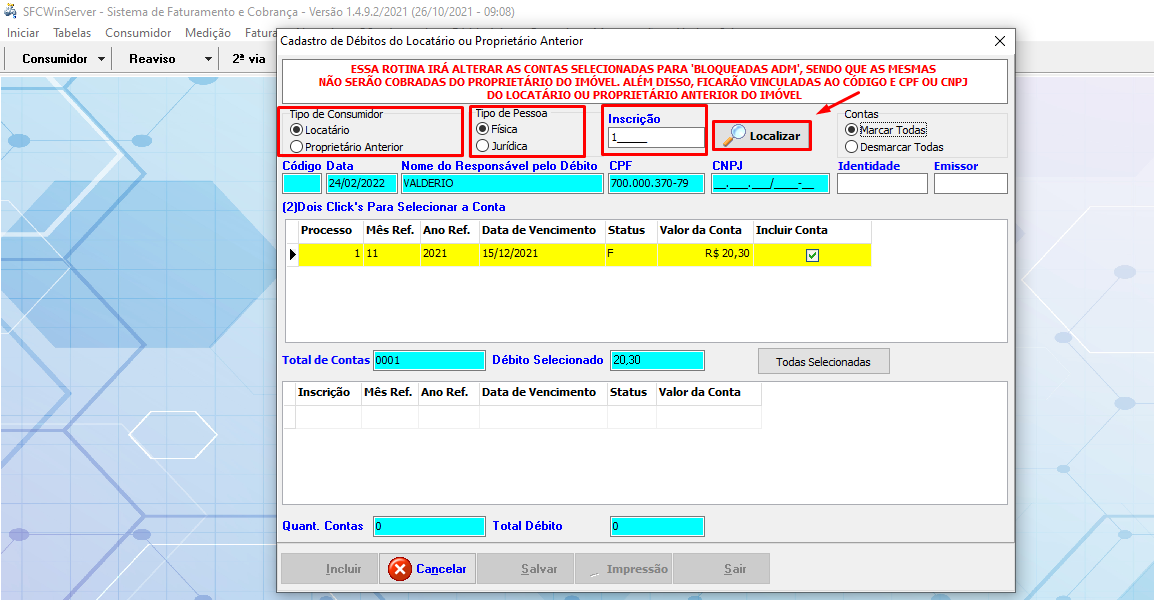Click the Nome do Responsável field
Viewport: 1154px width, 600px height.
pos(501,184)
